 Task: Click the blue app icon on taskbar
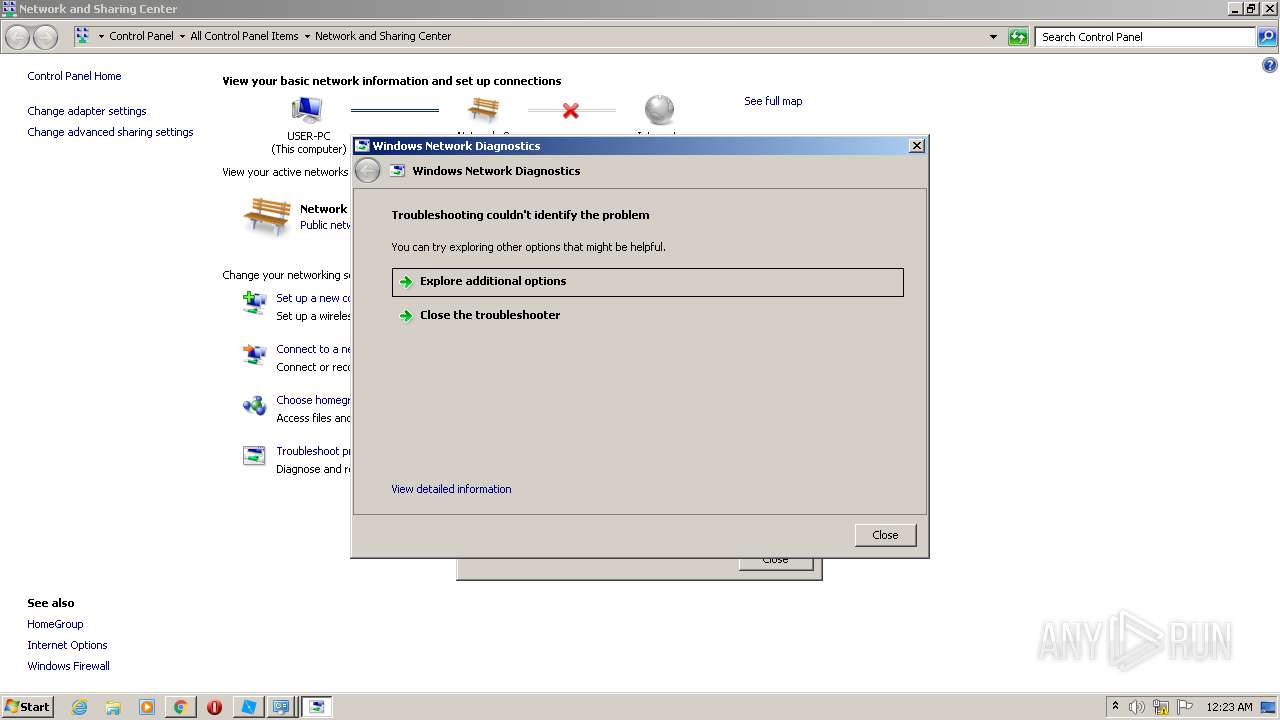coord(248,707)
